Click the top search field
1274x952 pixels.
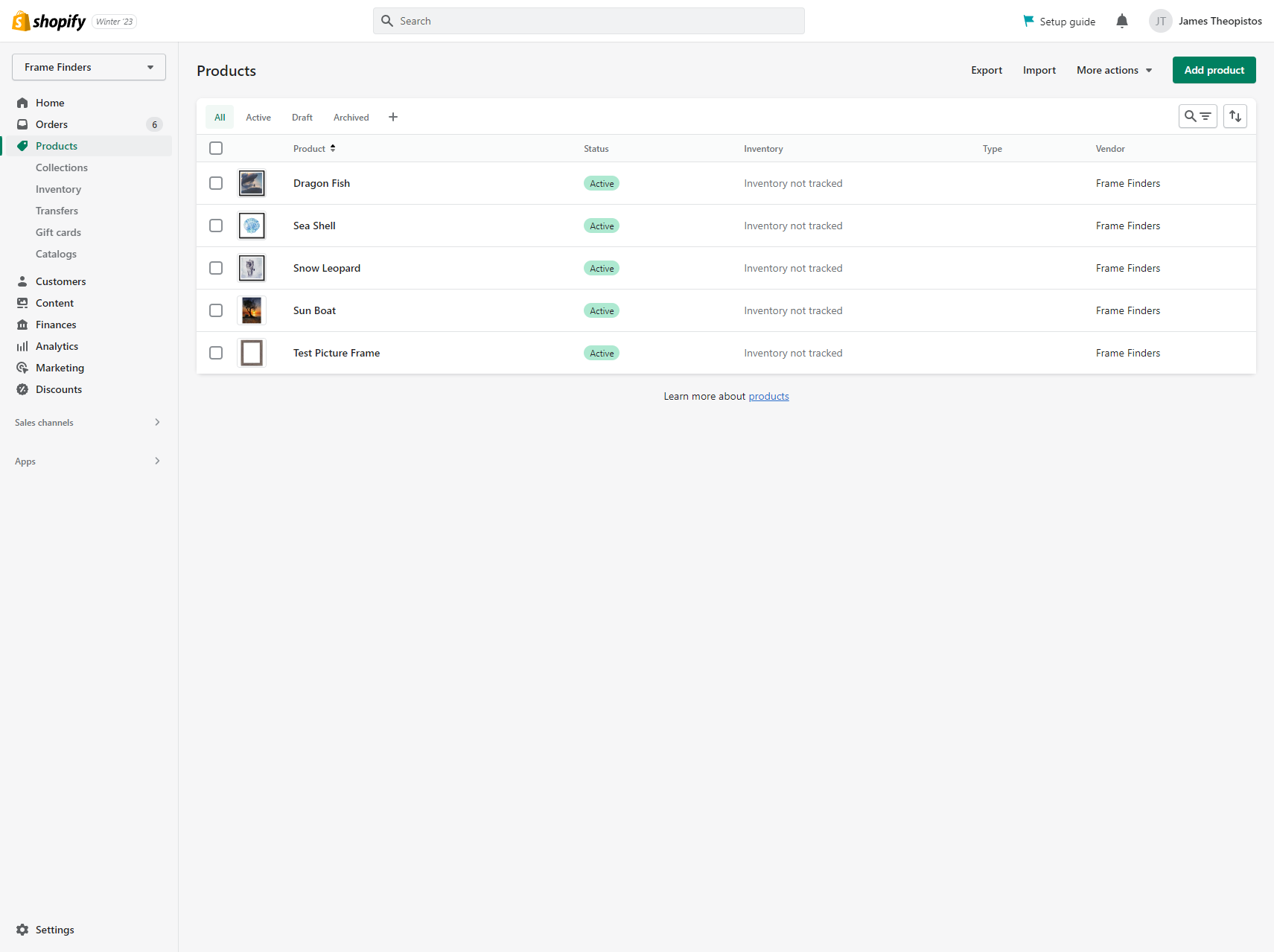589,21
